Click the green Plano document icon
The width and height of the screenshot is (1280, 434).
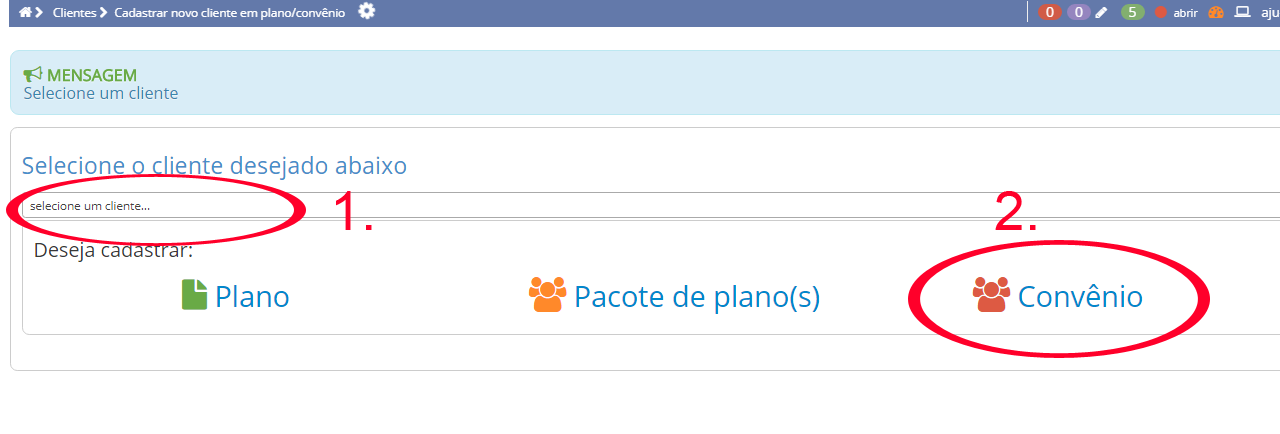[194, 295]
